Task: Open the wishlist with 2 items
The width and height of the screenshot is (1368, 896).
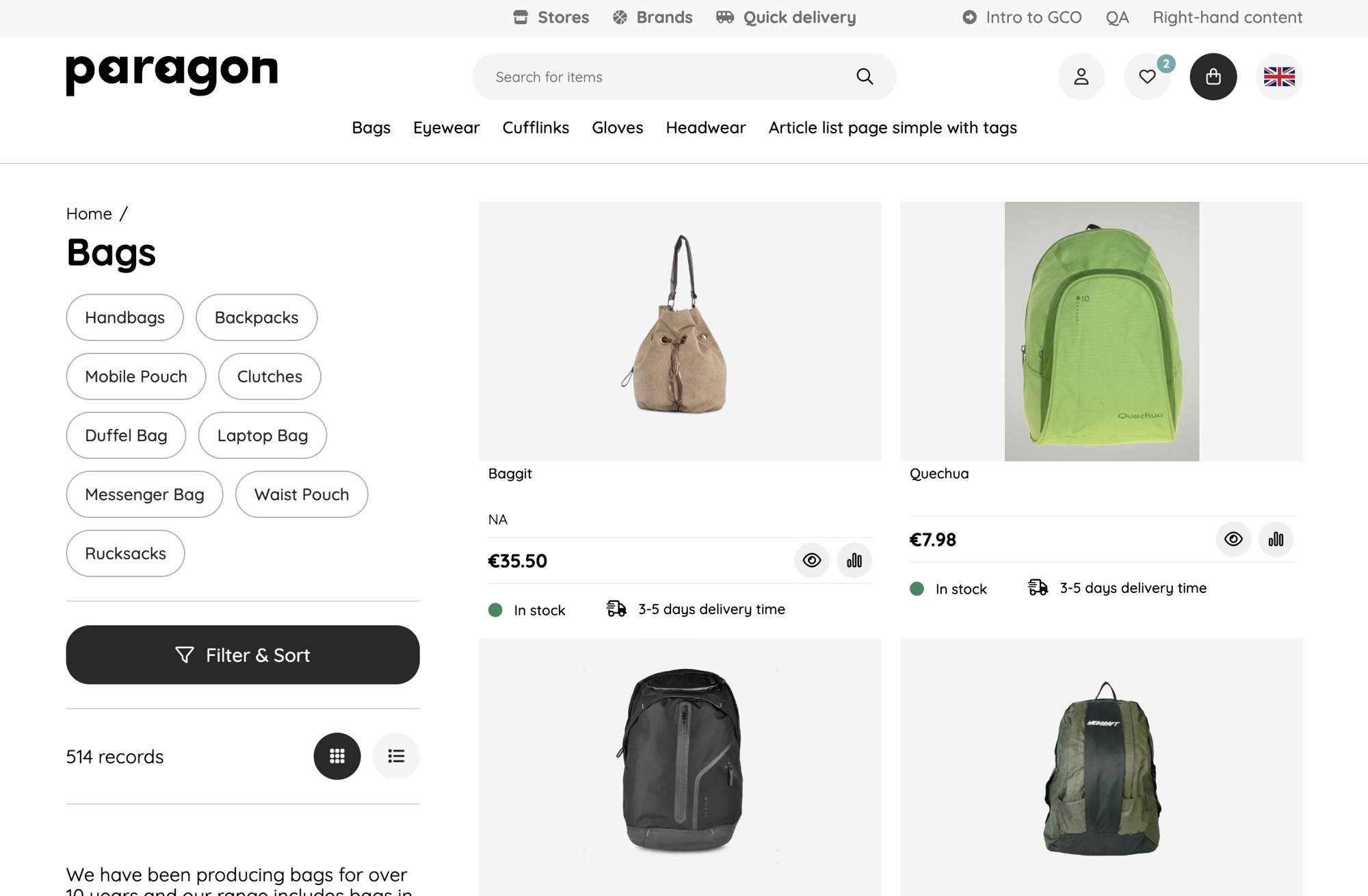Action: [x=1148, y=77]
